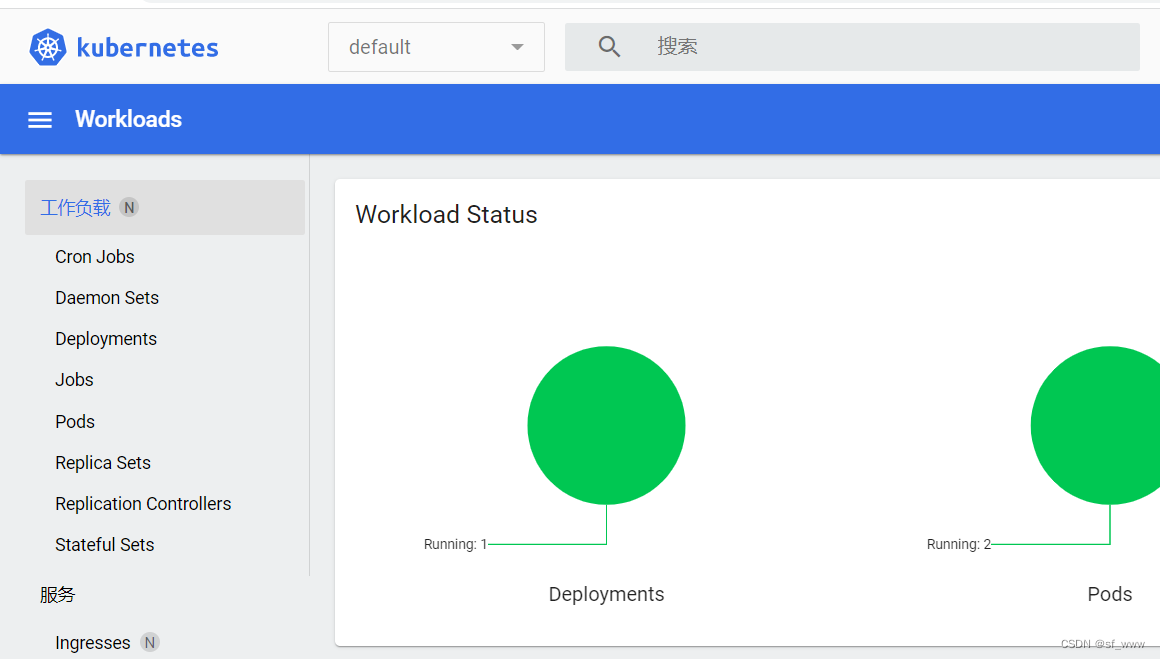
Task: Open Replica Sets in sidebar
Action: point(103,462)
